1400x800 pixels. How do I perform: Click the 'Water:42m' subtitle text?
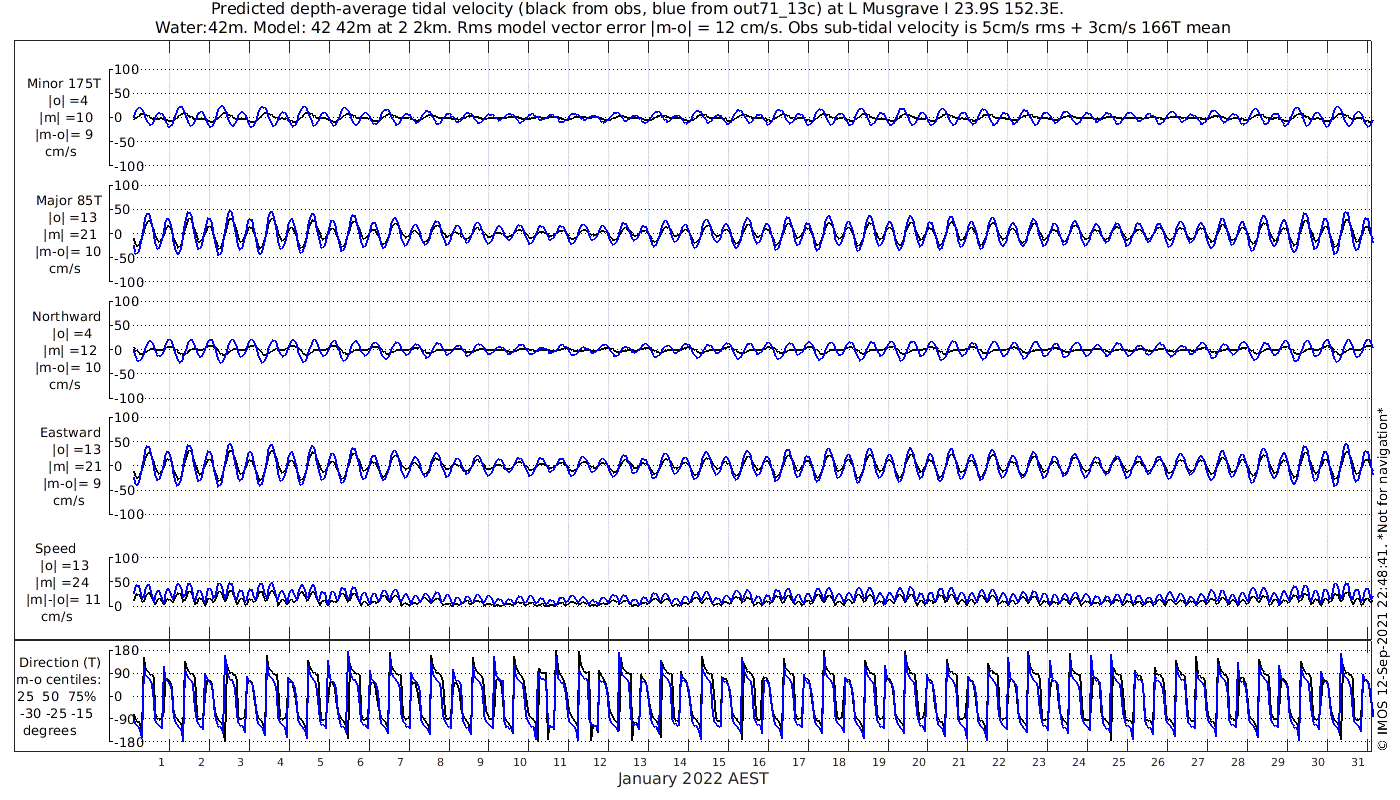[x=190, y=27]
